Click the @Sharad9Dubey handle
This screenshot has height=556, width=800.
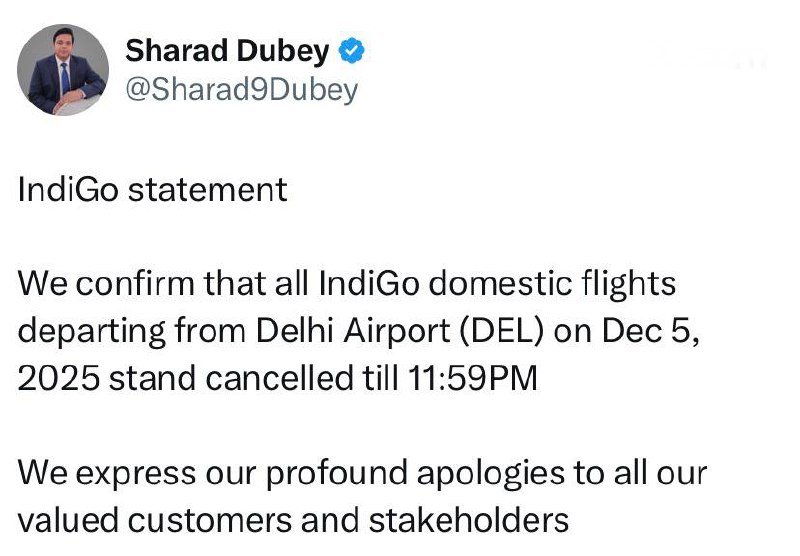240,89
